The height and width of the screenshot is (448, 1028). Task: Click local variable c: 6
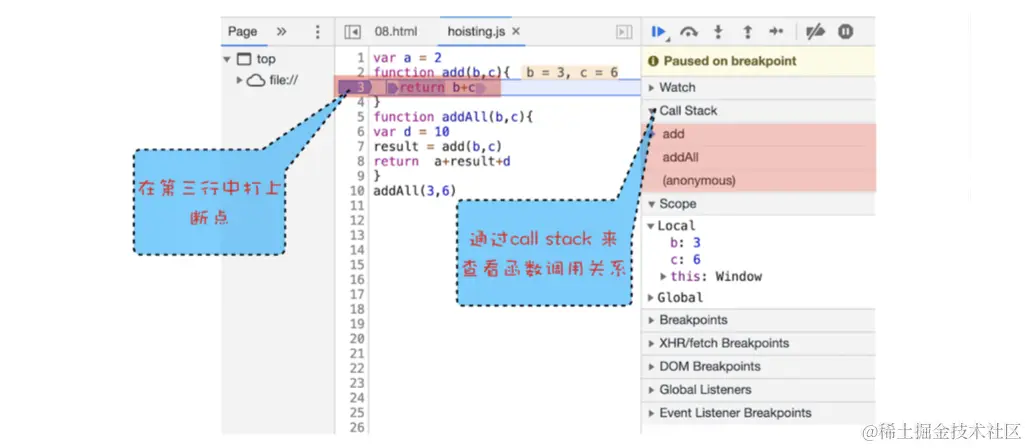685,260
